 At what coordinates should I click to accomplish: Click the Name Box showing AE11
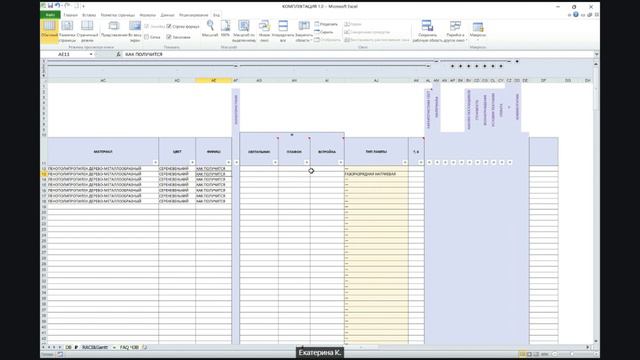(64, 54)
